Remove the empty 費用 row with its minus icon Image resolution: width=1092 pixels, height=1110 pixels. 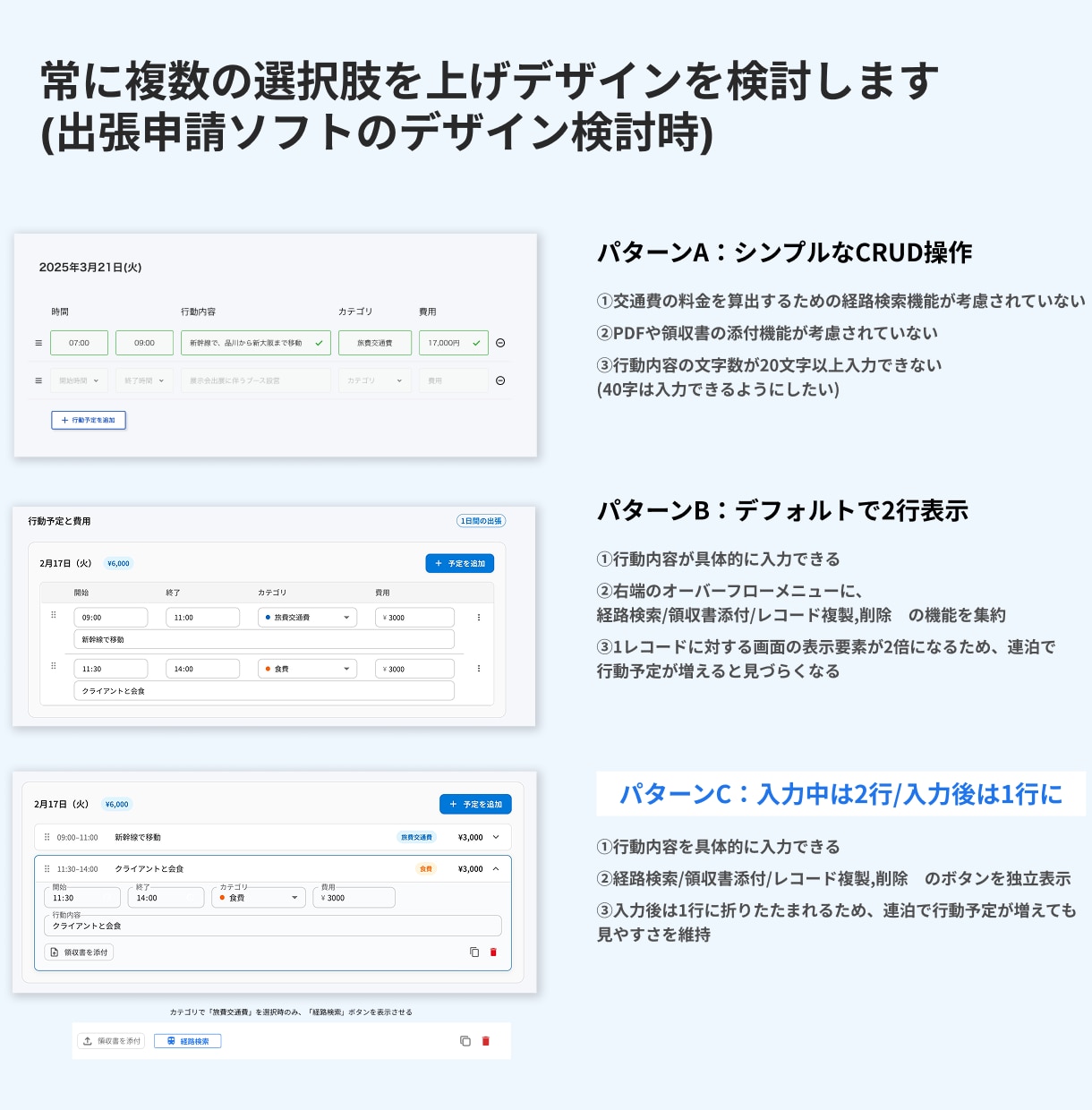tap(500, 380)
